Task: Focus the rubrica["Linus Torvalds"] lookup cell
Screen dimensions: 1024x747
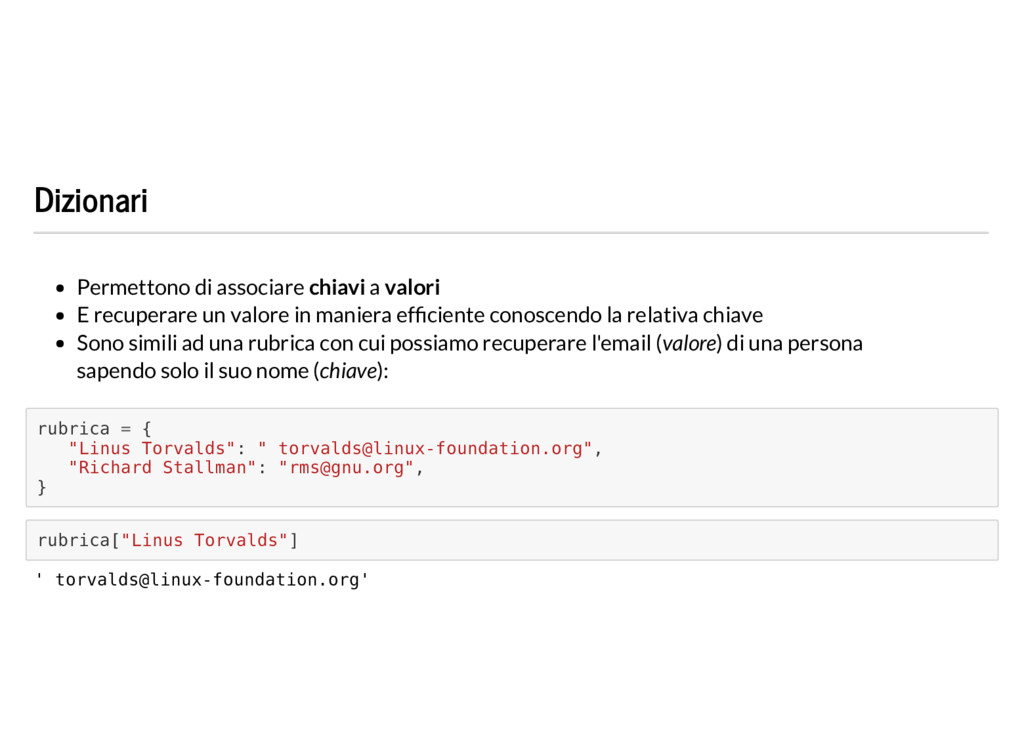Action: point(512,540)
